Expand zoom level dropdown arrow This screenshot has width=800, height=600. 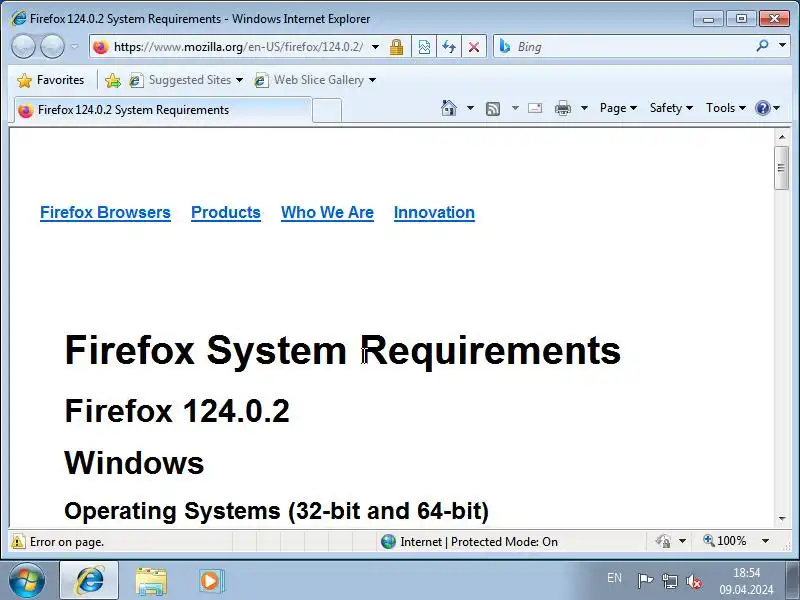pyautogui.click(x=765, y=541)
